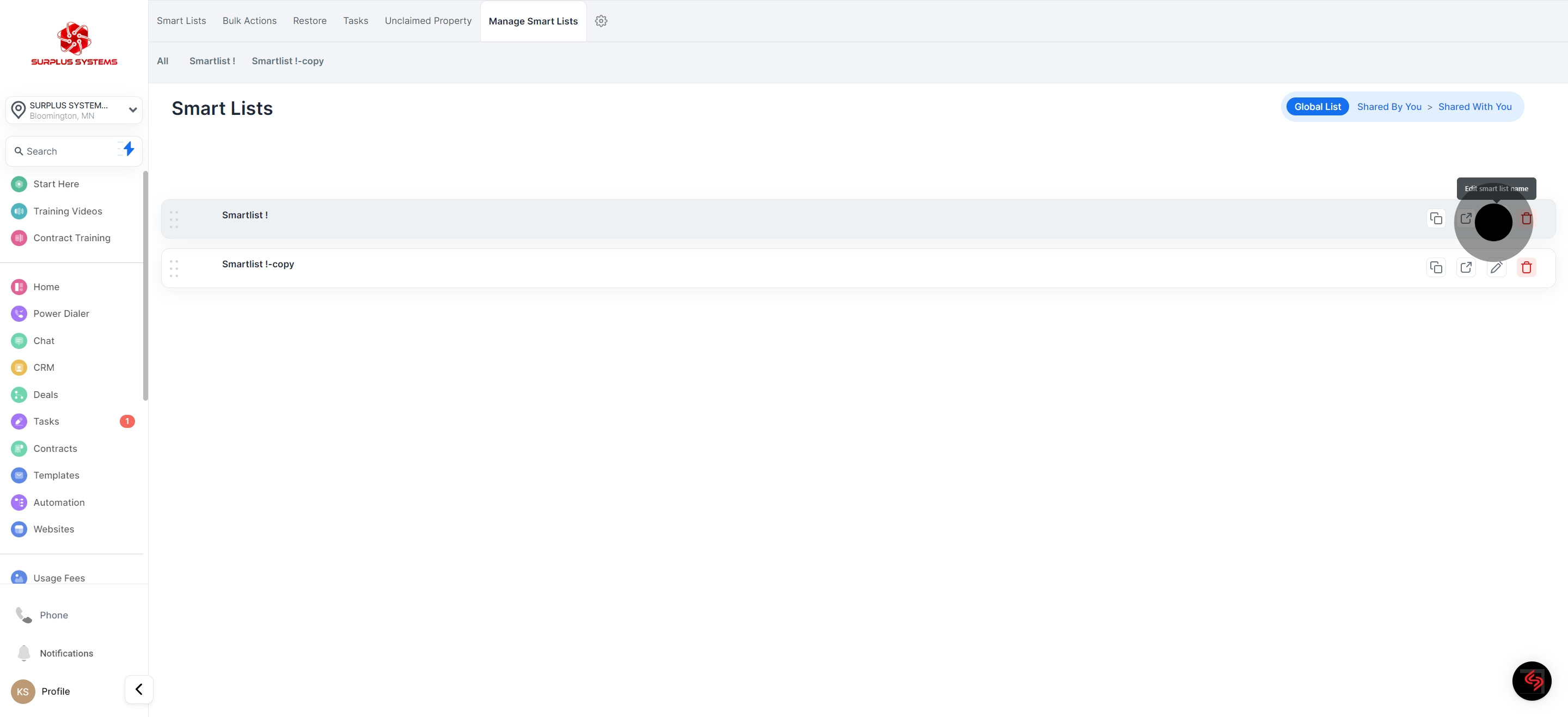This screenshot has width=1568, height=717.
Task: Click copy icon on Smartlist !-copy row
Action: tap(1436, 267)
